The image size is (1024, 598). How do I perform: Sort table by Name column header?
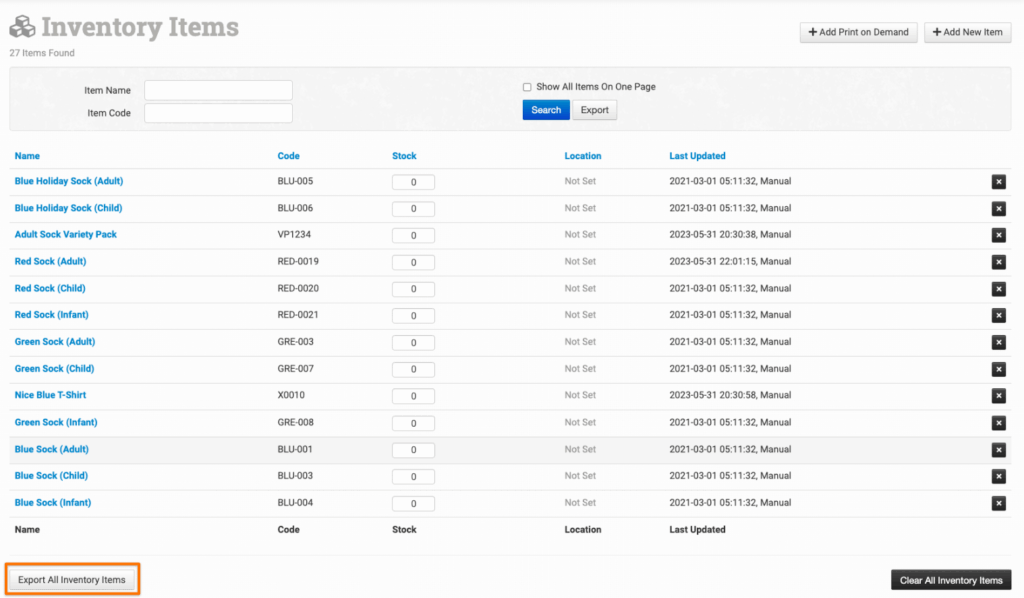click(27, 156)
